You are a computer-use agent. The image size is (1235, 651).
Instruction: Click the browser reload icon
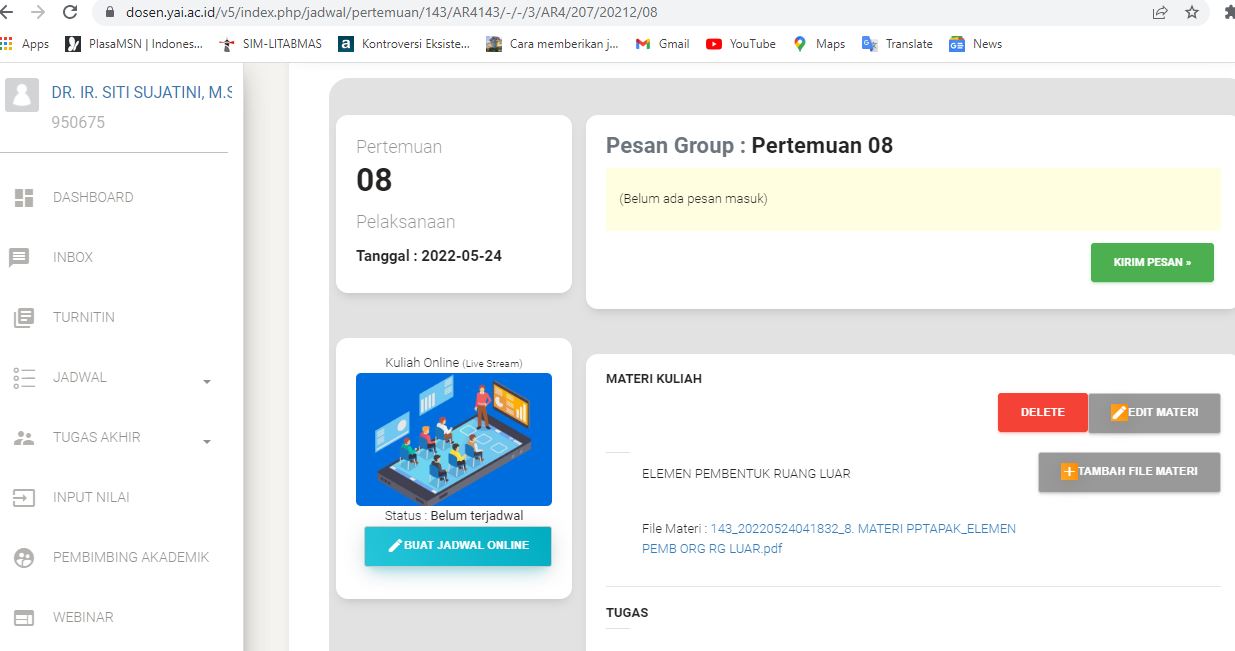point(70,12)
